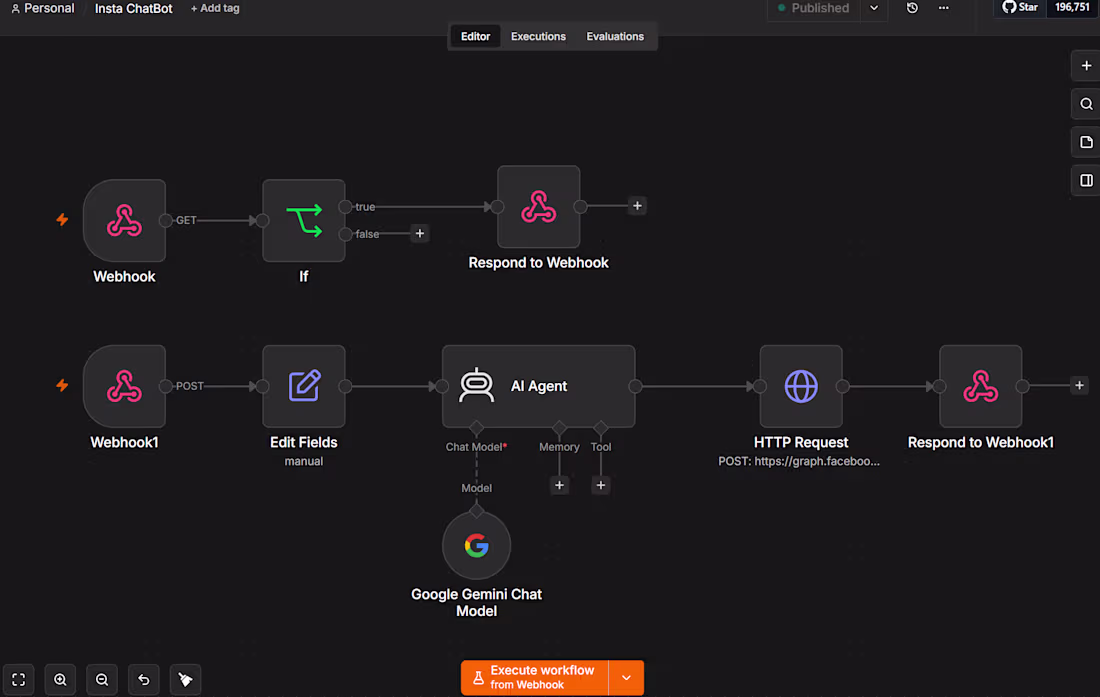Click the zoom to fit canvas icon
The image size is (1100, 697).
point(19,679)
